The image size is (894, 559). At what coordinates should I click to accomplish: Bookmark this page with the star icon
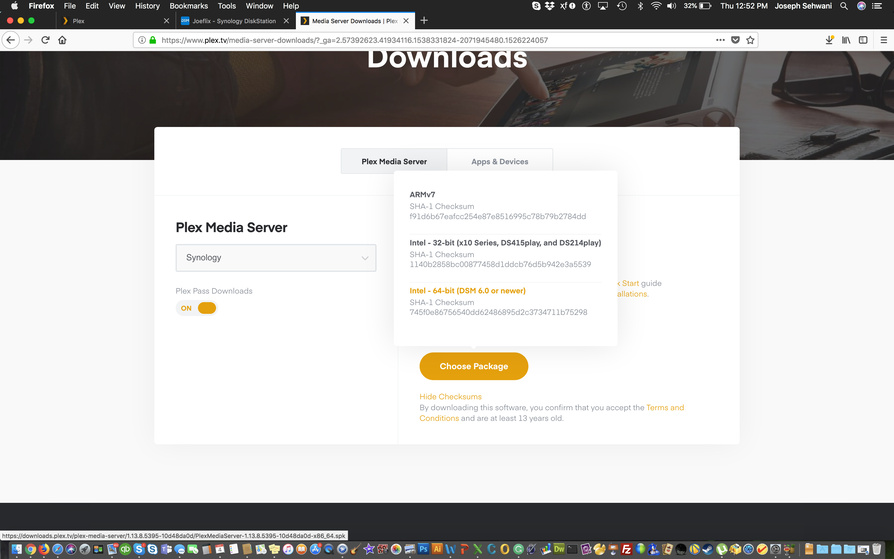750,40
